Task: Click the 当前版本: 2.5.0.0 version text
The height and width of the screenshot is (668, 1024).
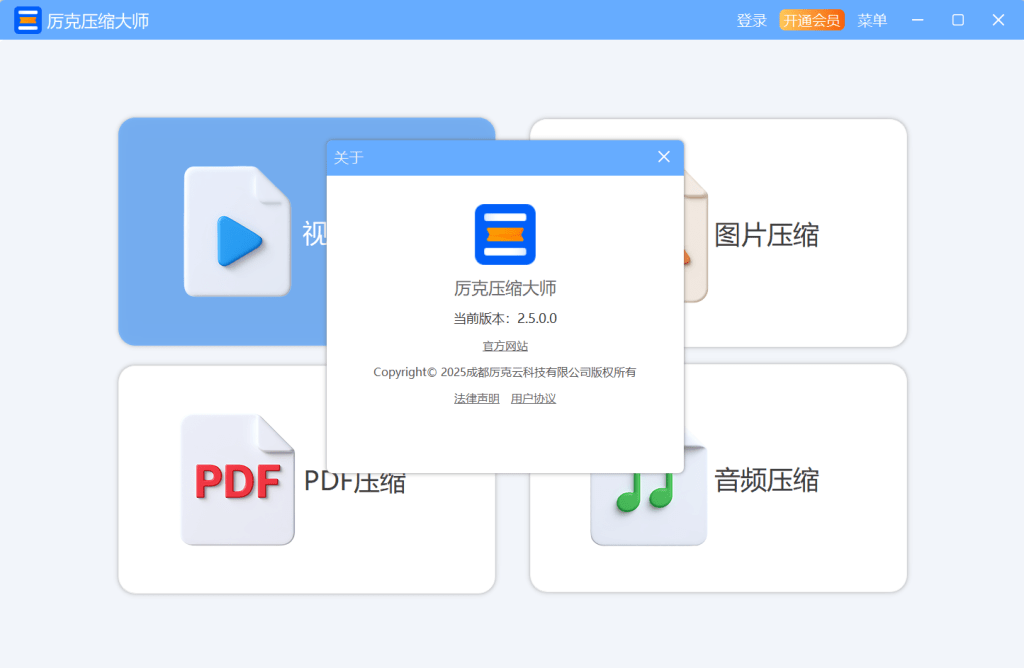Action: tap(505, 319)
